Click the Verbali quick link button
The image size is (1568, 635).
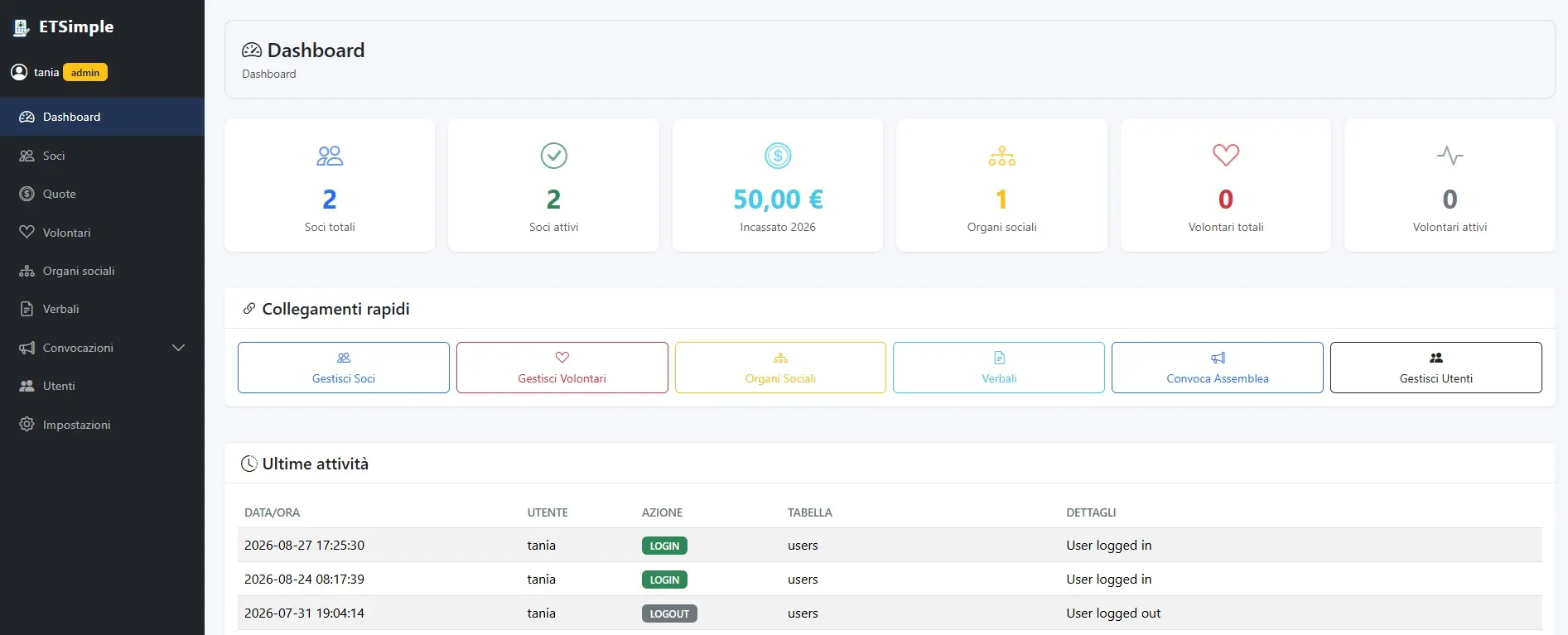999,368
